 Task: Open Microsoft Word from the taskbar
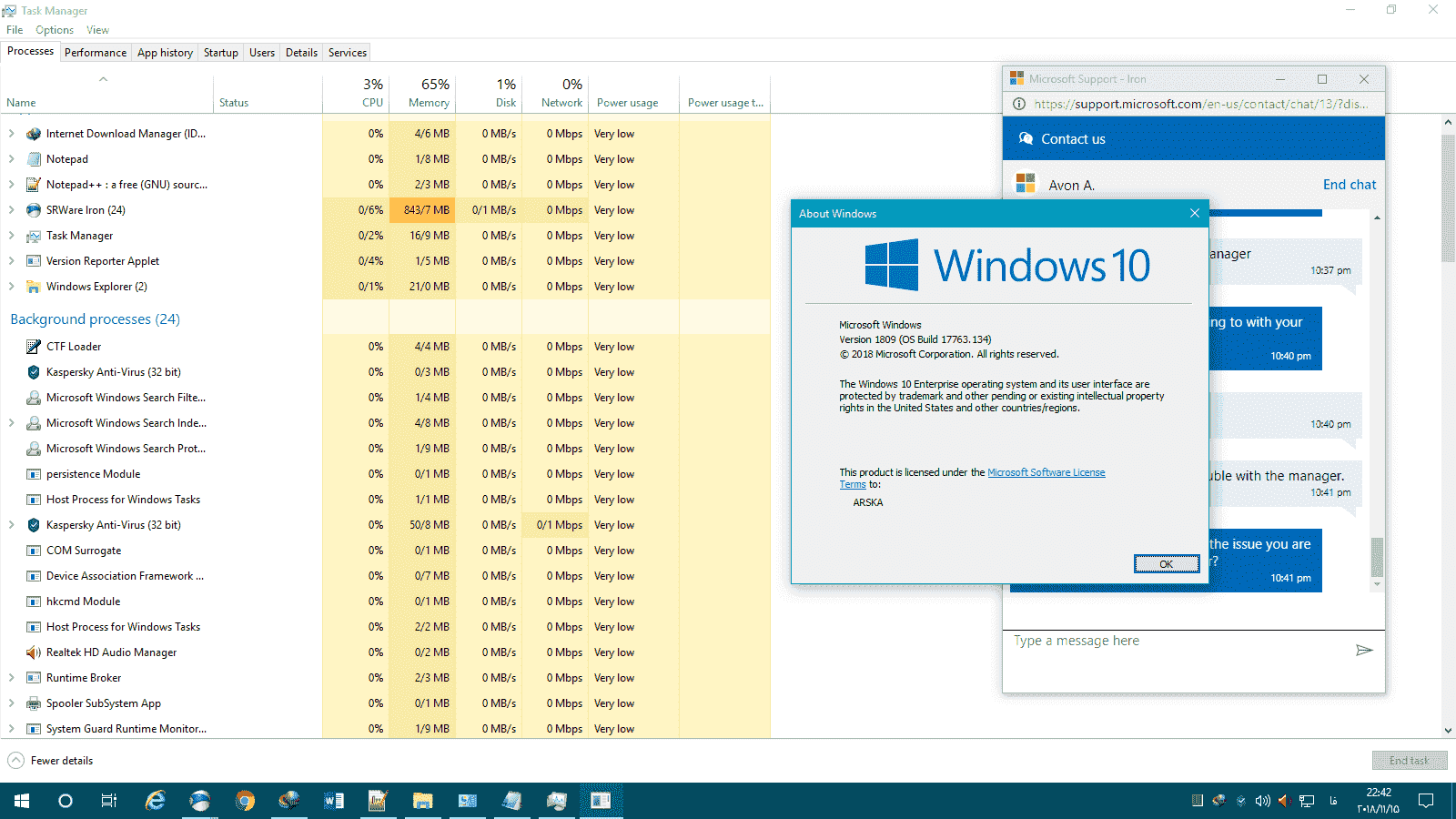[x=334, y=801]
